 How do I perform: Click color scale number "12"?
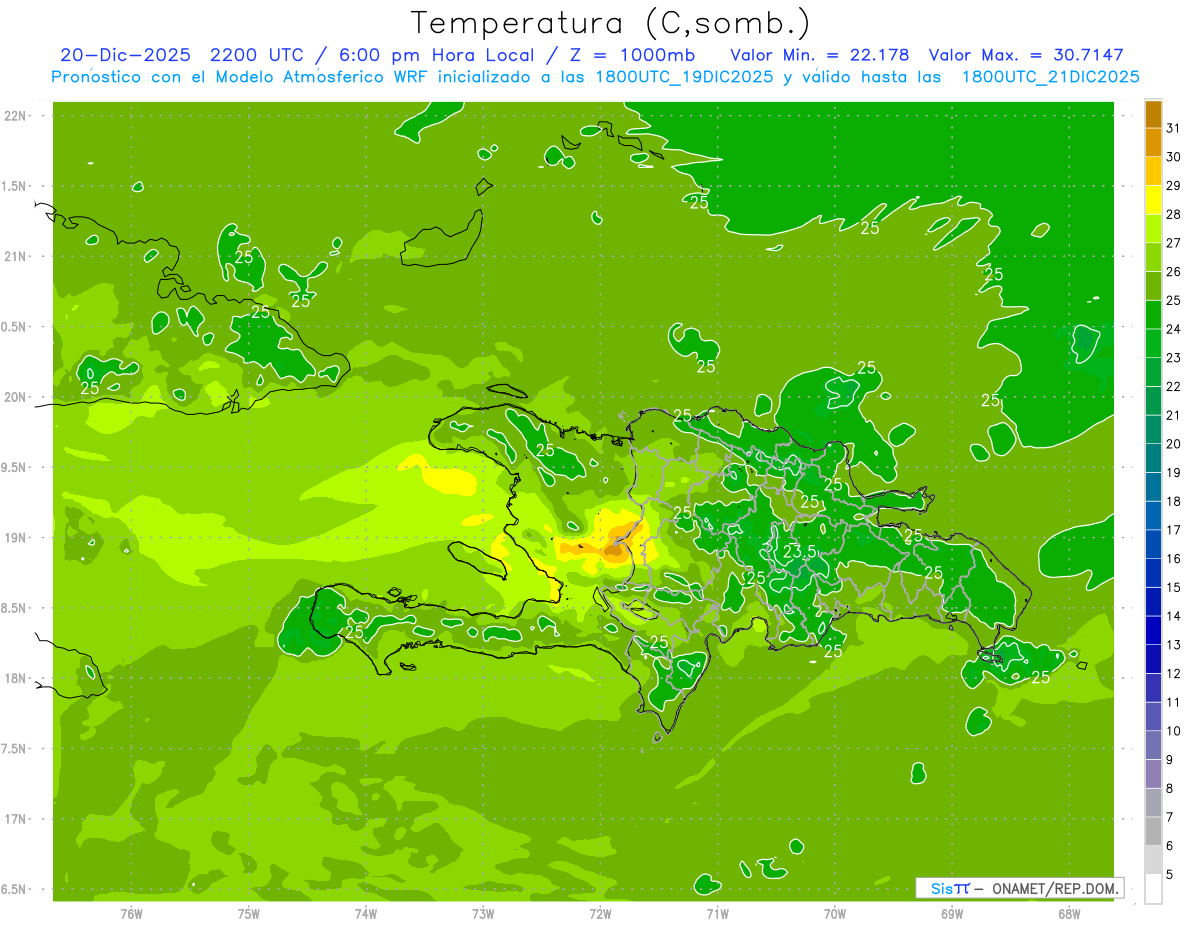coord(1173,674)
